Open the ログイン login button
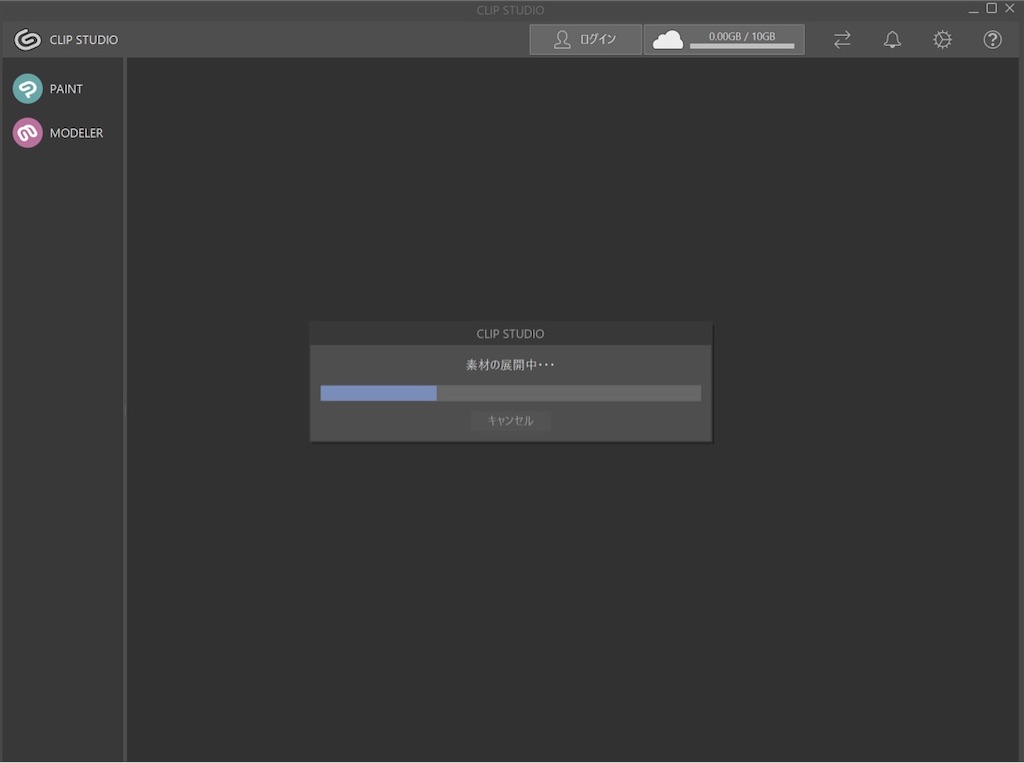 click(x=585, y=39)
